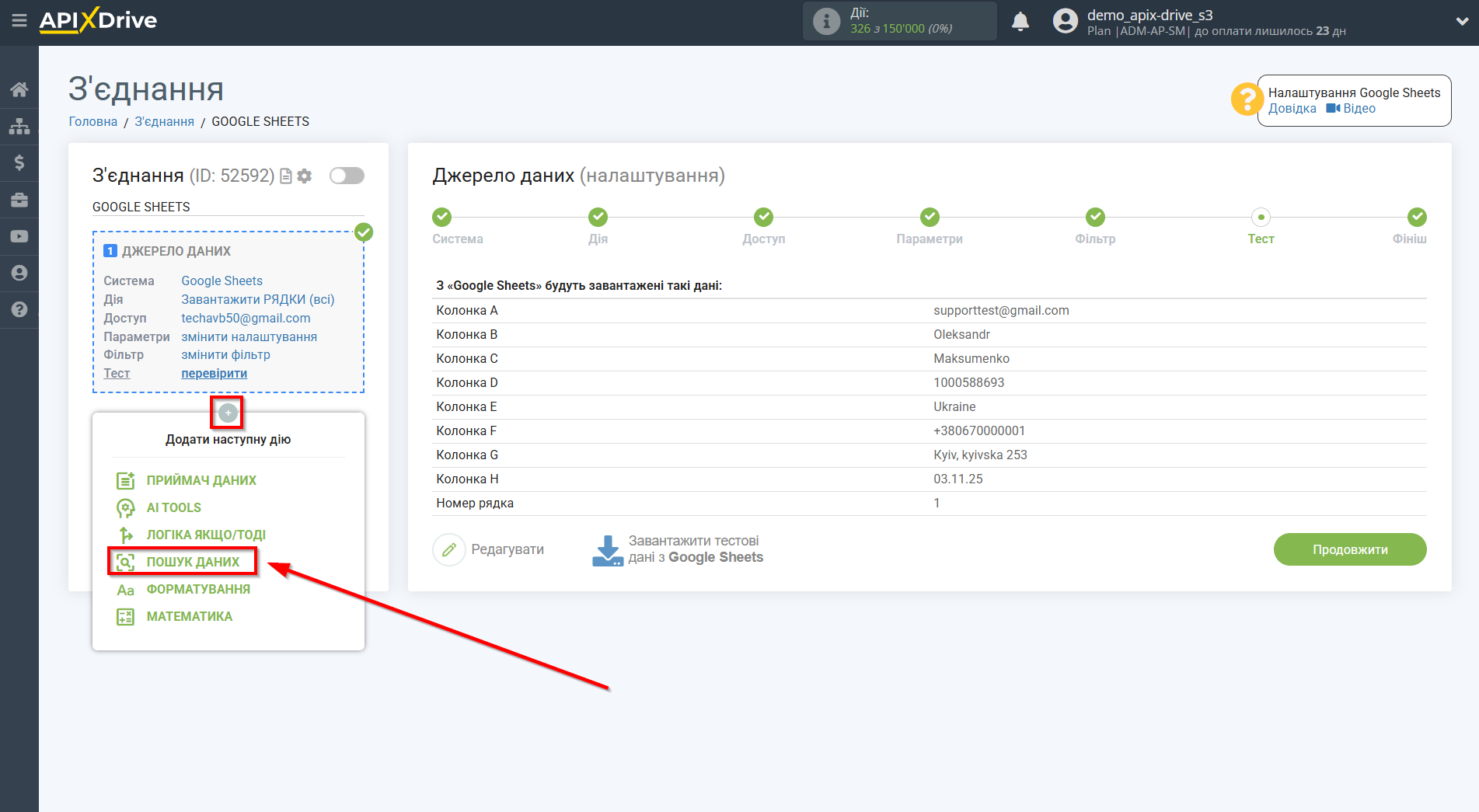Viewport: 1479px width, 812px height.
Task: Click the plus icon to add next action
Action: [227, 412]
